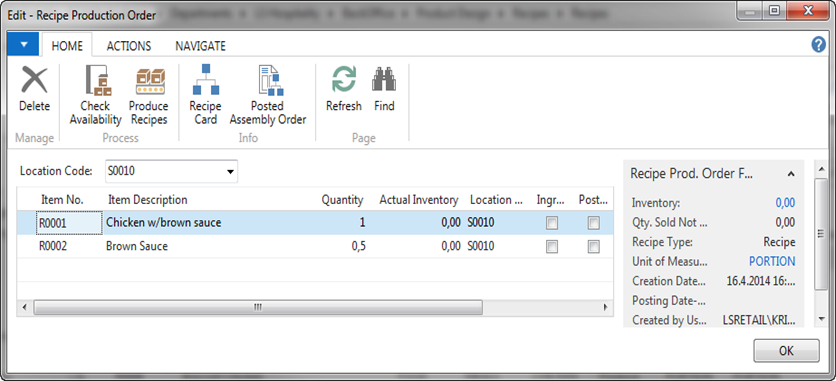Click the FactBox vertical scrollbar thumb
Screen dimensions: 836x381
[822, 234]
